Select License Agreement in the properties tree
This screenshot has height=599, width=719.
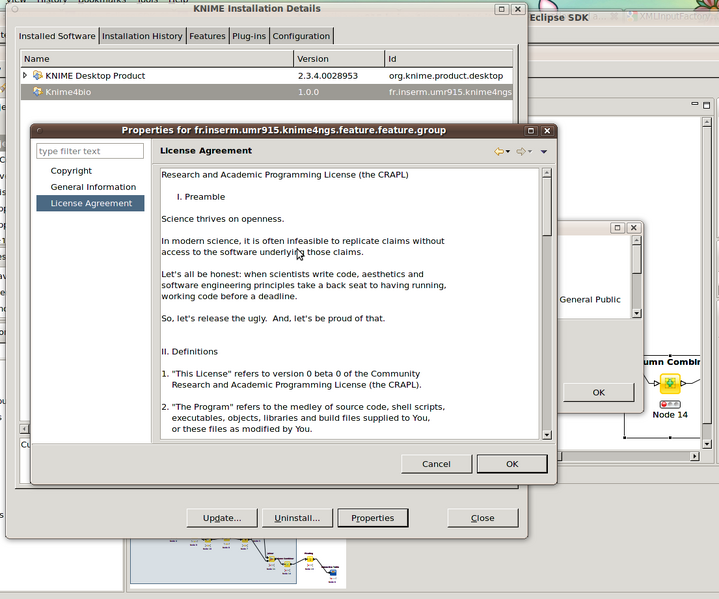click(x=91, y=203)
